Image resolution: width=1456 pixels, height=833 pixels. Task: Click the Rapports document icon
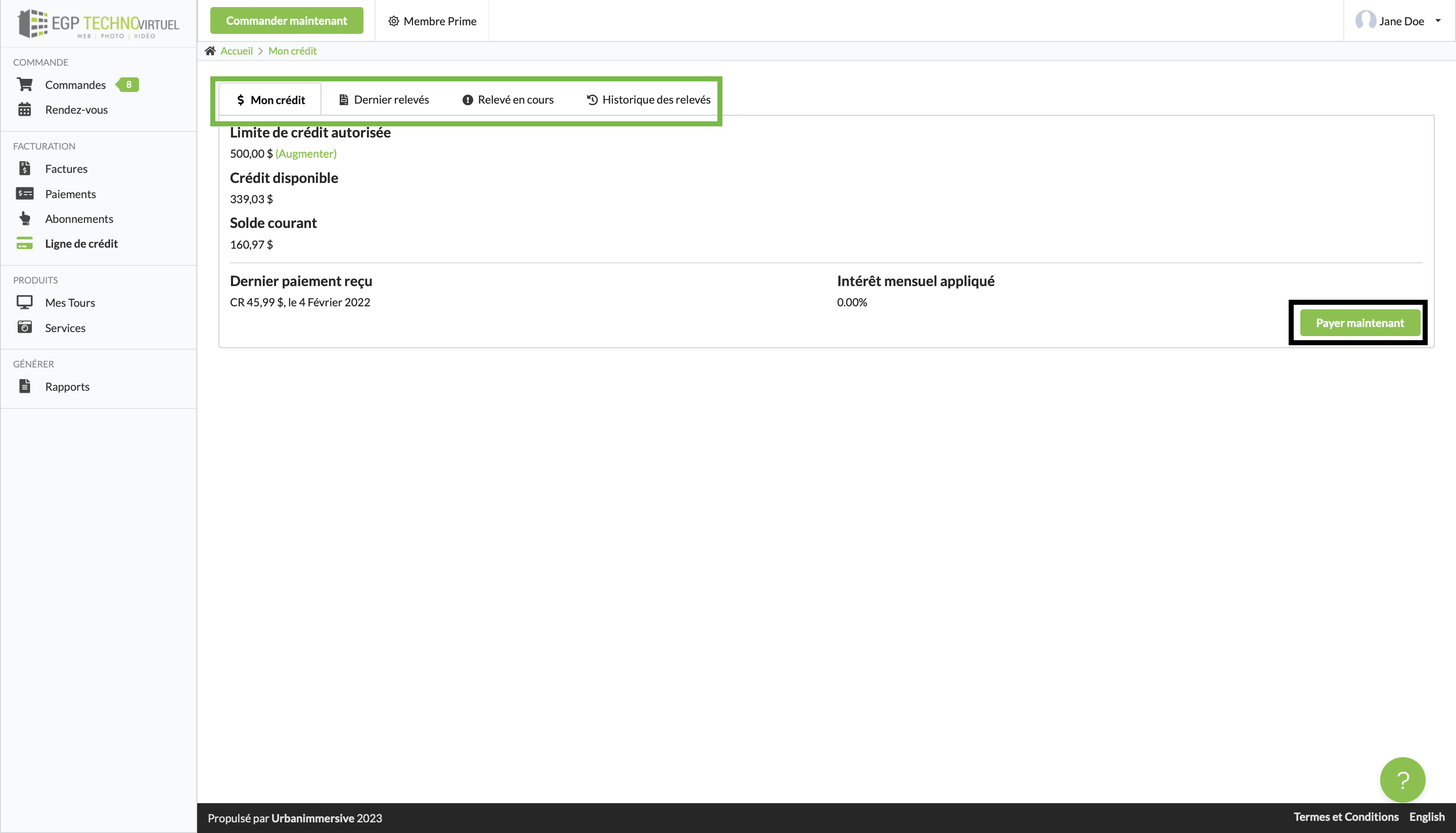25,386
